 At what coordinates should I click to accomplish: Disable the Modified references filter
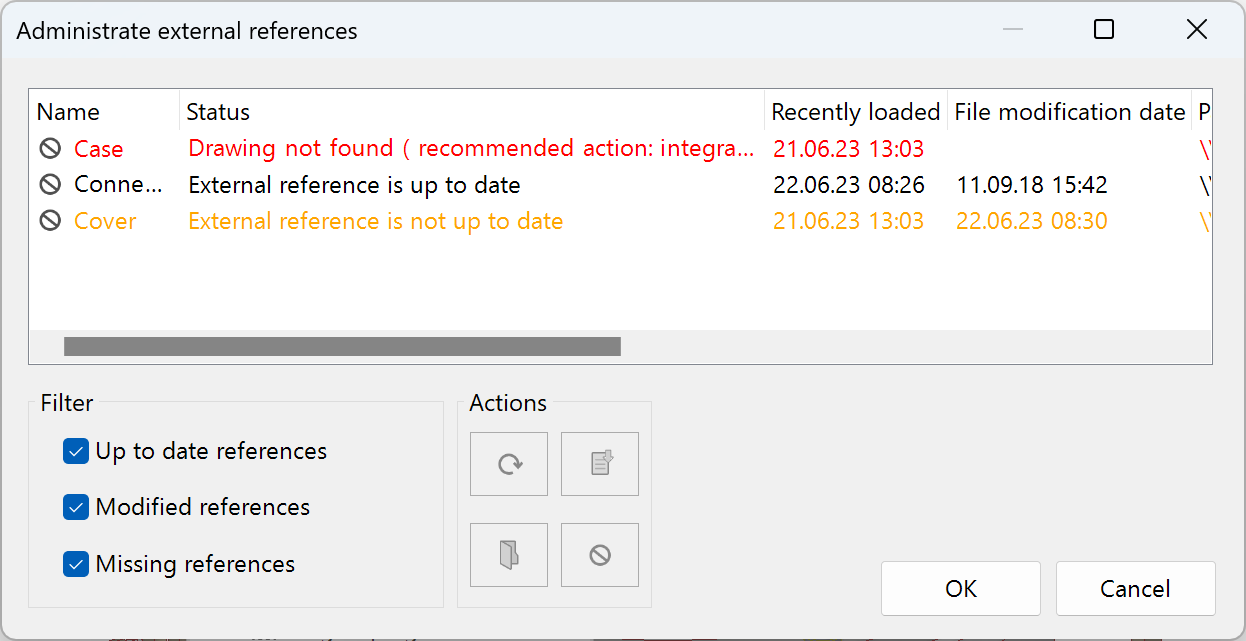pyautogui.click(x=76, y=507)
